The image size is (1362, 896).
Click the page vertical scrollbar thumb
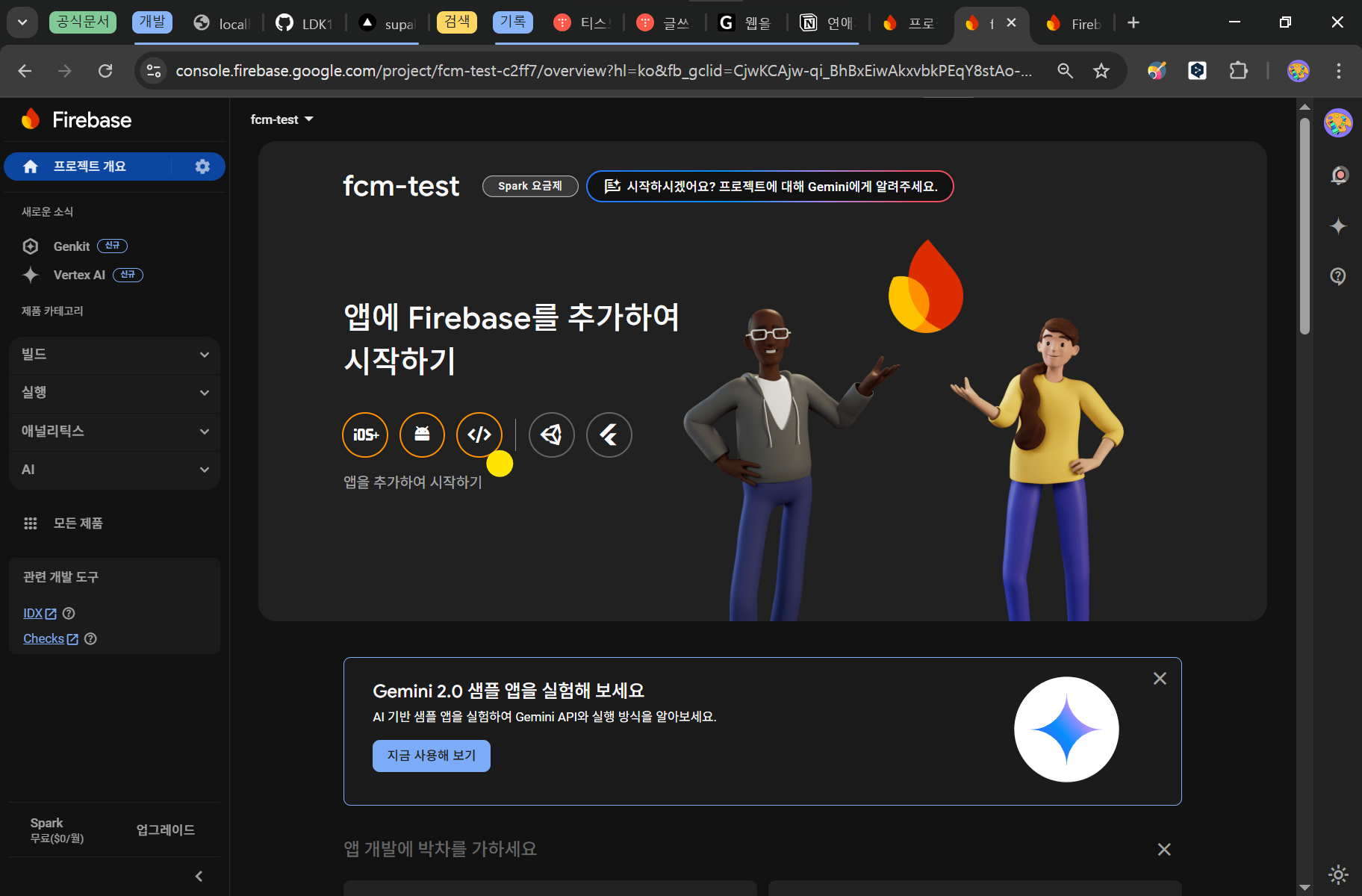pos(1305,226)
